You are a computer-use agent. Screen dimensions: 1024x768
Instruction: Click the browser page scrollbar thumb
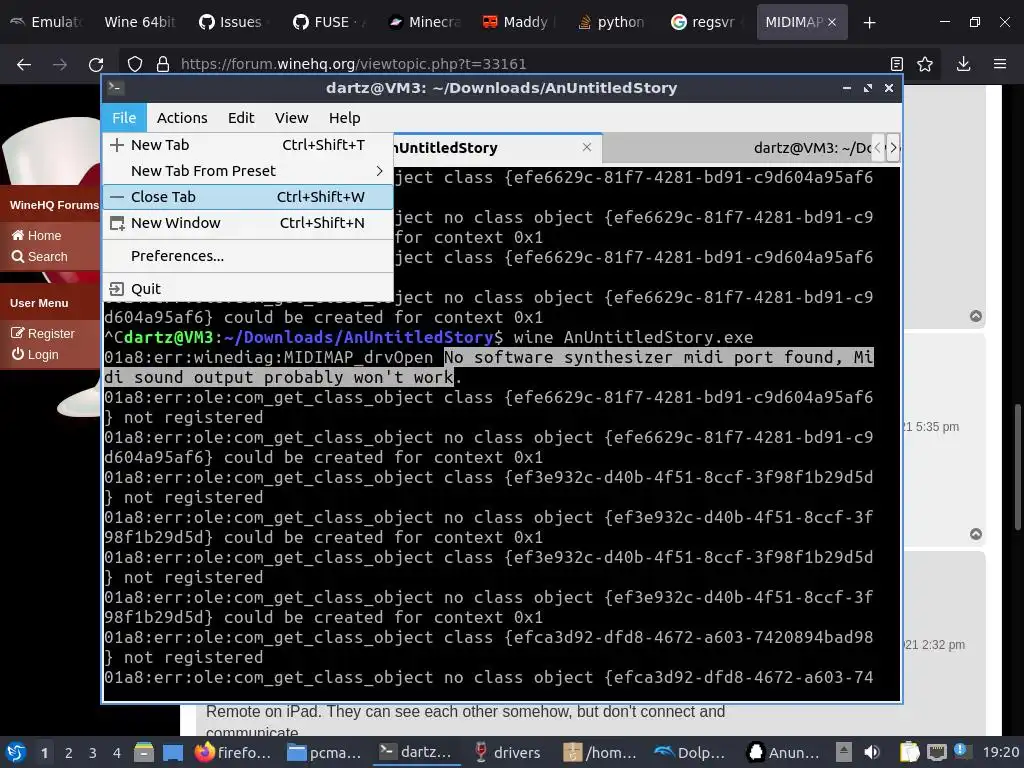[1017, 467]
